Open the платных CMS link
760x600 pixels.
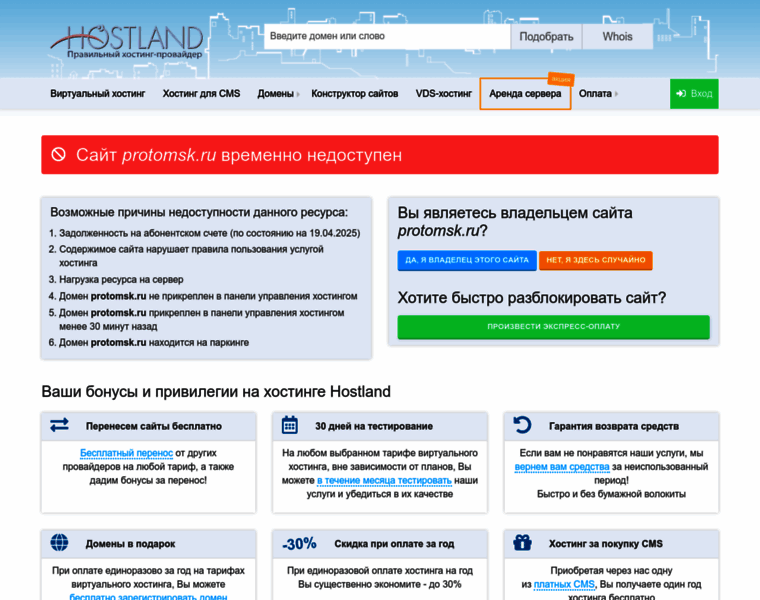564,584
